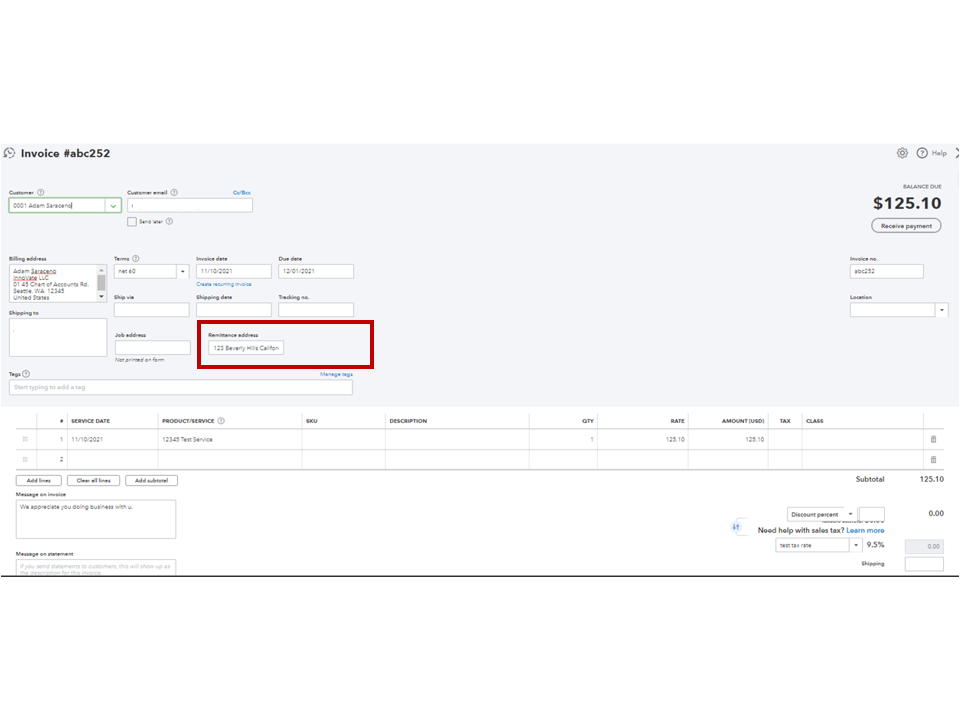The width and height of the screenshot is (960, 720).
Task: Click the Customer email field
Action: [190, 206]
